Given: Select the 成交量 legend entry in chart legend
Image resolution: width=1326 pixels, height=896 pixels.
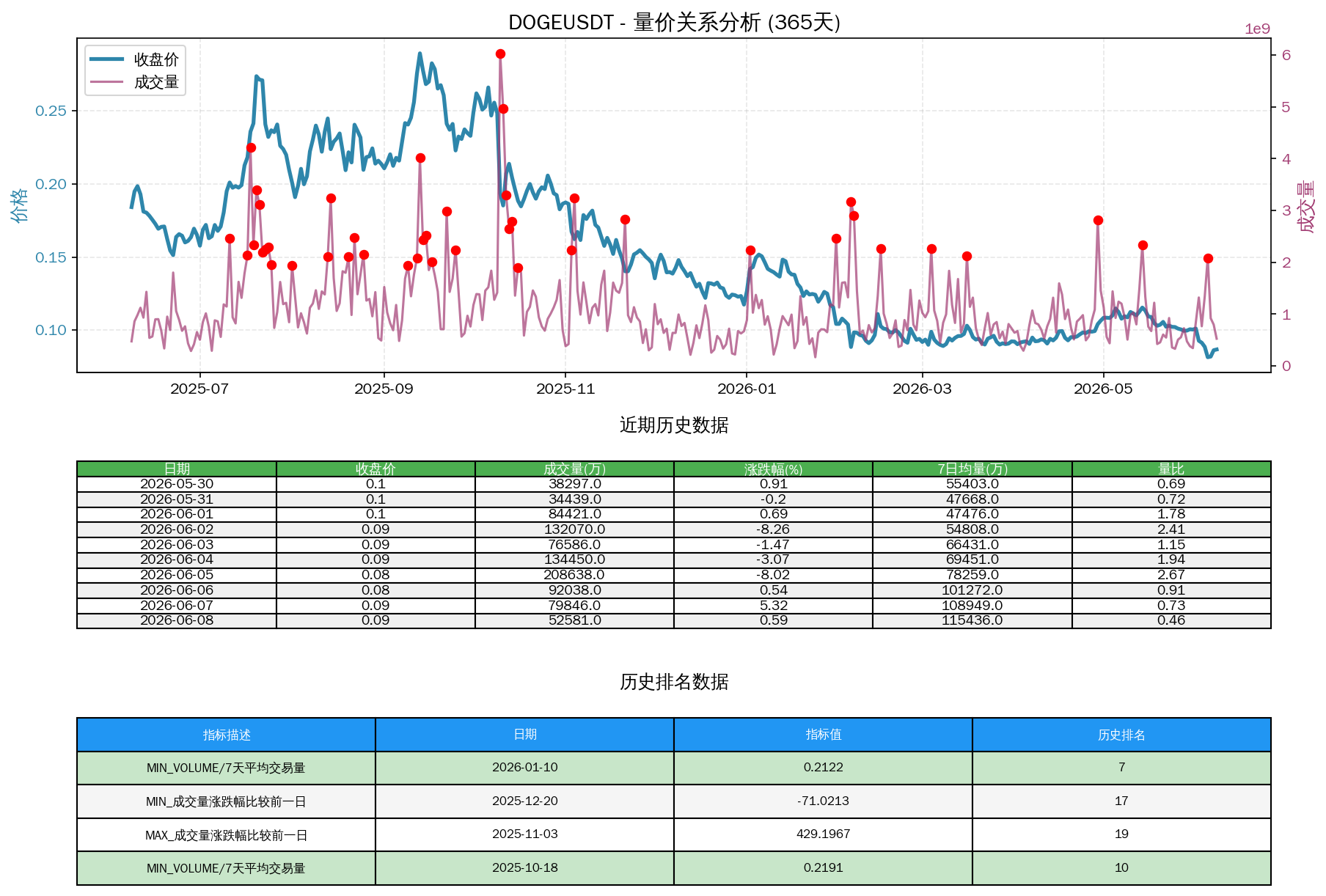Looking at the screenshot, I should tap(135, 82).
